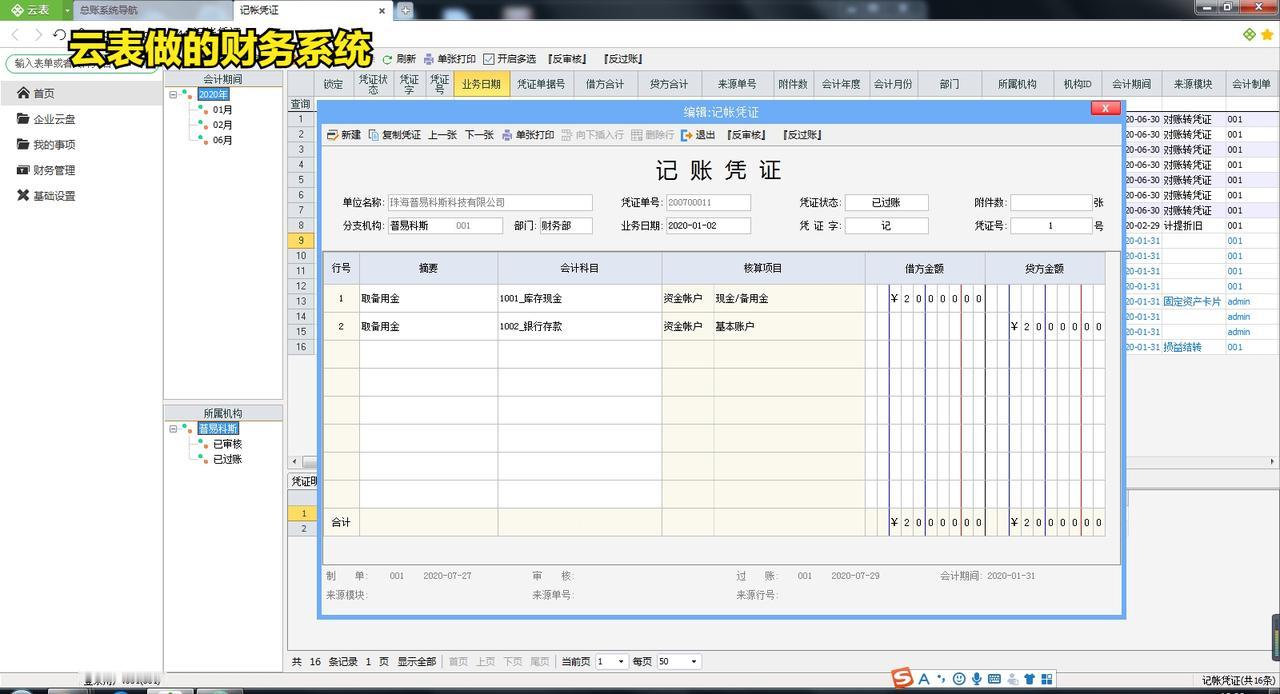This screenshot has width=1280, height=694.
Task: Click main toolbar 单张打印 print icon
Action: pyautogui.click(x=429, y=59)
